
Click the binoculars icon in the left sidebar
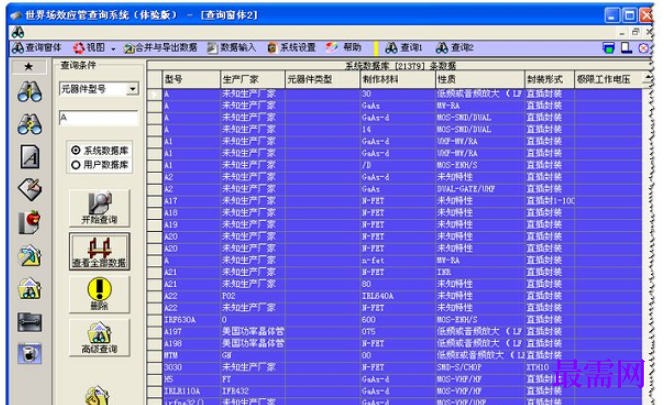(30, 91)
